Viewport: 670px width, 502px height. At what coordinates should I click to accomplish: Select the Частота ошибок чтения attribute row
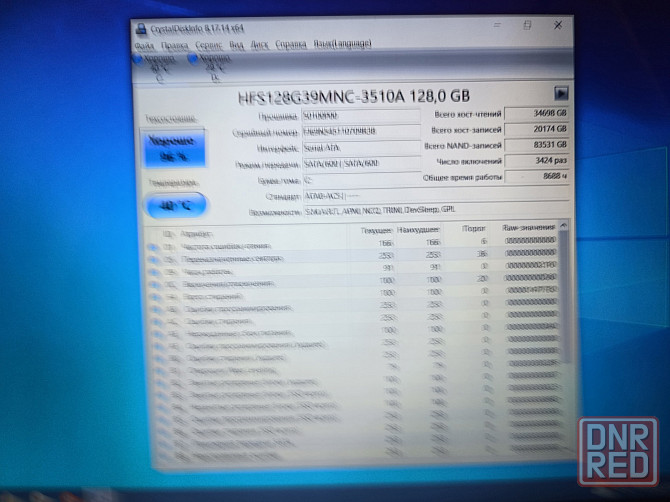[352, 244]
